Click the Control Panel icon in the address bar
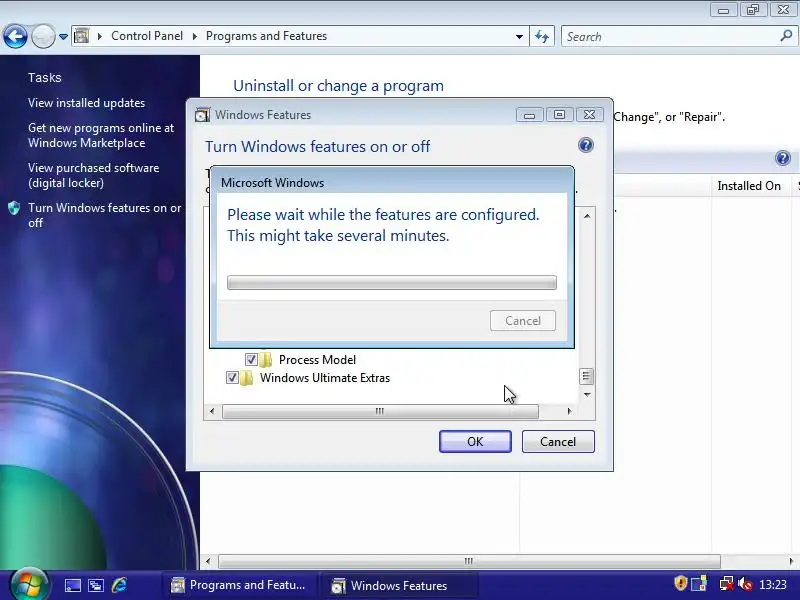Screen dimensions: 800x600 pos(82,36)
